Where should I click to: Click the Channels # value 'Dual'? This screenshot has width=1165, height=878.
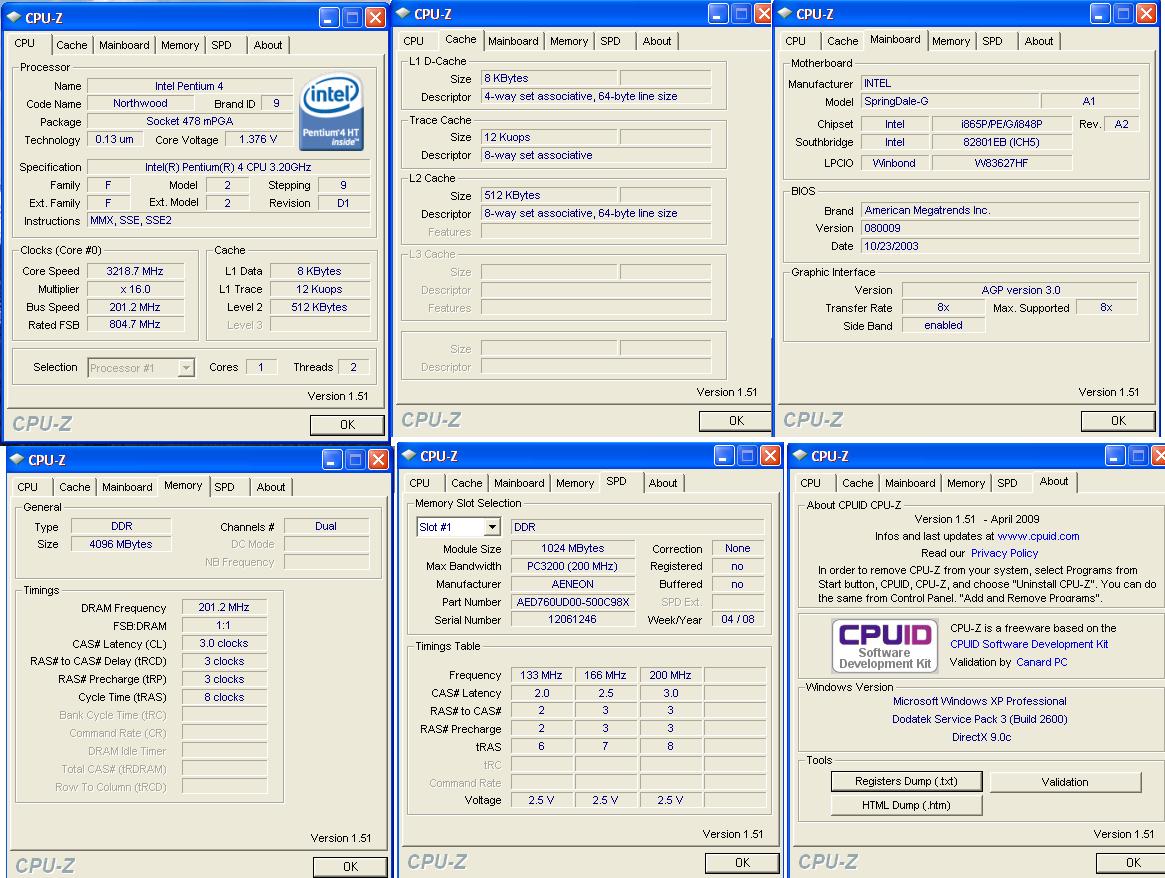(326, 526)
